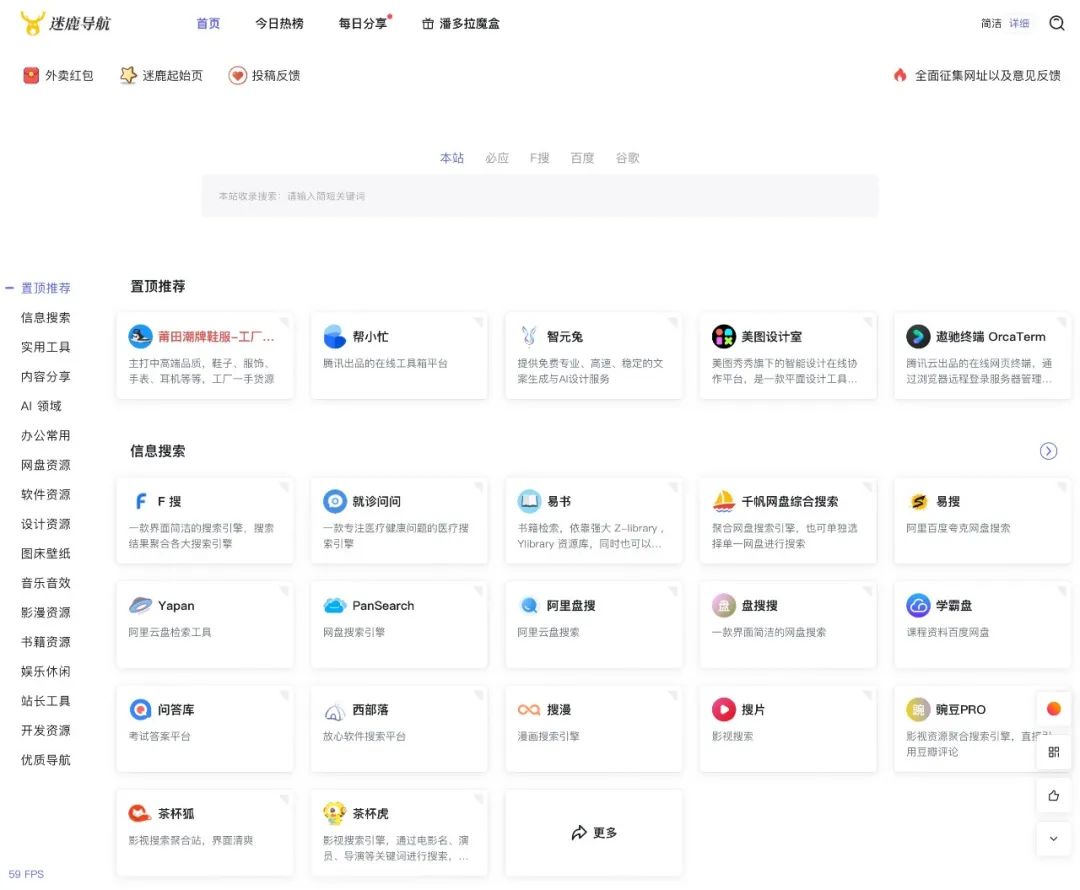This screenshot has height=890, width=1080.
Task: Open the 茶杯狐 icon
Action: [141, 813]
